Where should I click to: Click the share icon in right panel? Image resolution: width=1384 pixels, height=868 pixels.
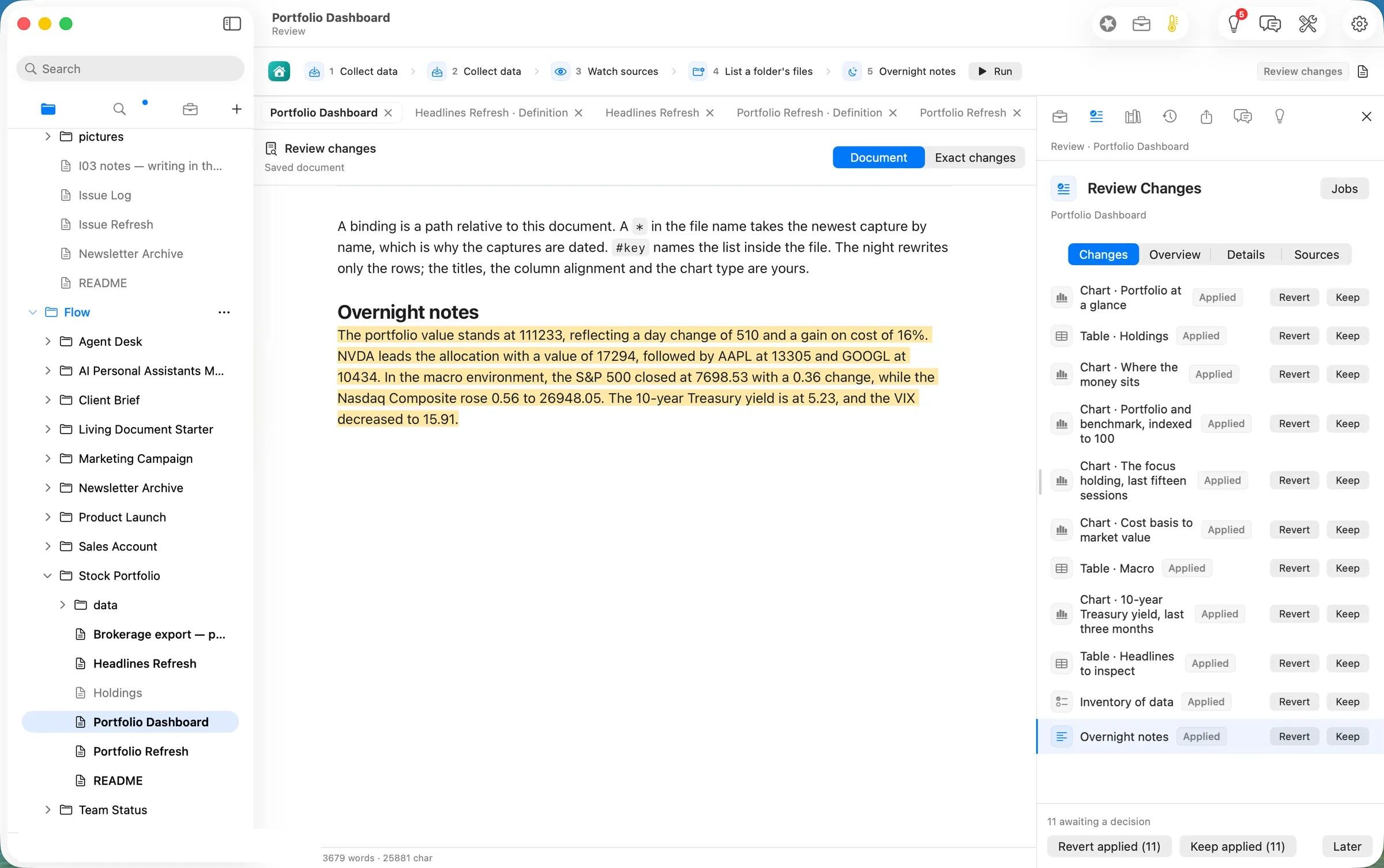[1206, 116]
